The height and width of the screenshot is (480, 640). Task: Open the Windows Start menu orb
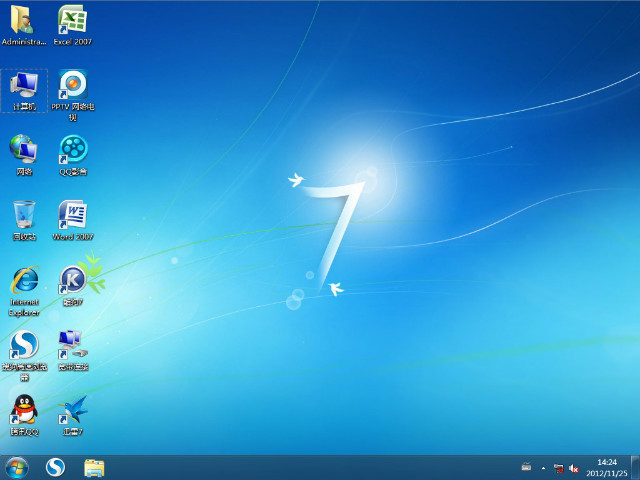click(x=17, y=468)
